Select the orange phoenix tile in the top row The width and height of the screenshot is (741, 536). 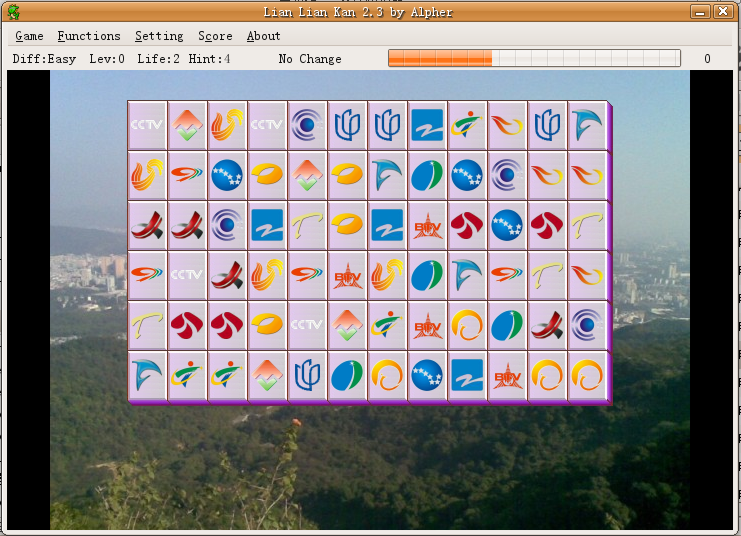pos(227,125)
